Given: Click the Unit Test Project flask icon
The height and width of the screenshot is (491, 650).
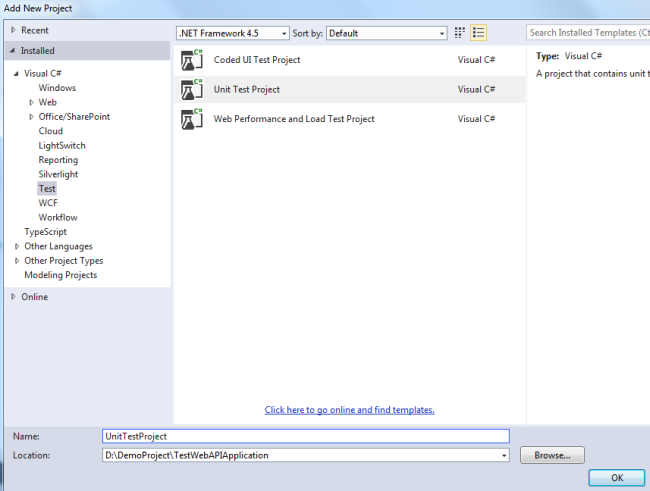Looking at the screenshot, I should click(192, 90).
